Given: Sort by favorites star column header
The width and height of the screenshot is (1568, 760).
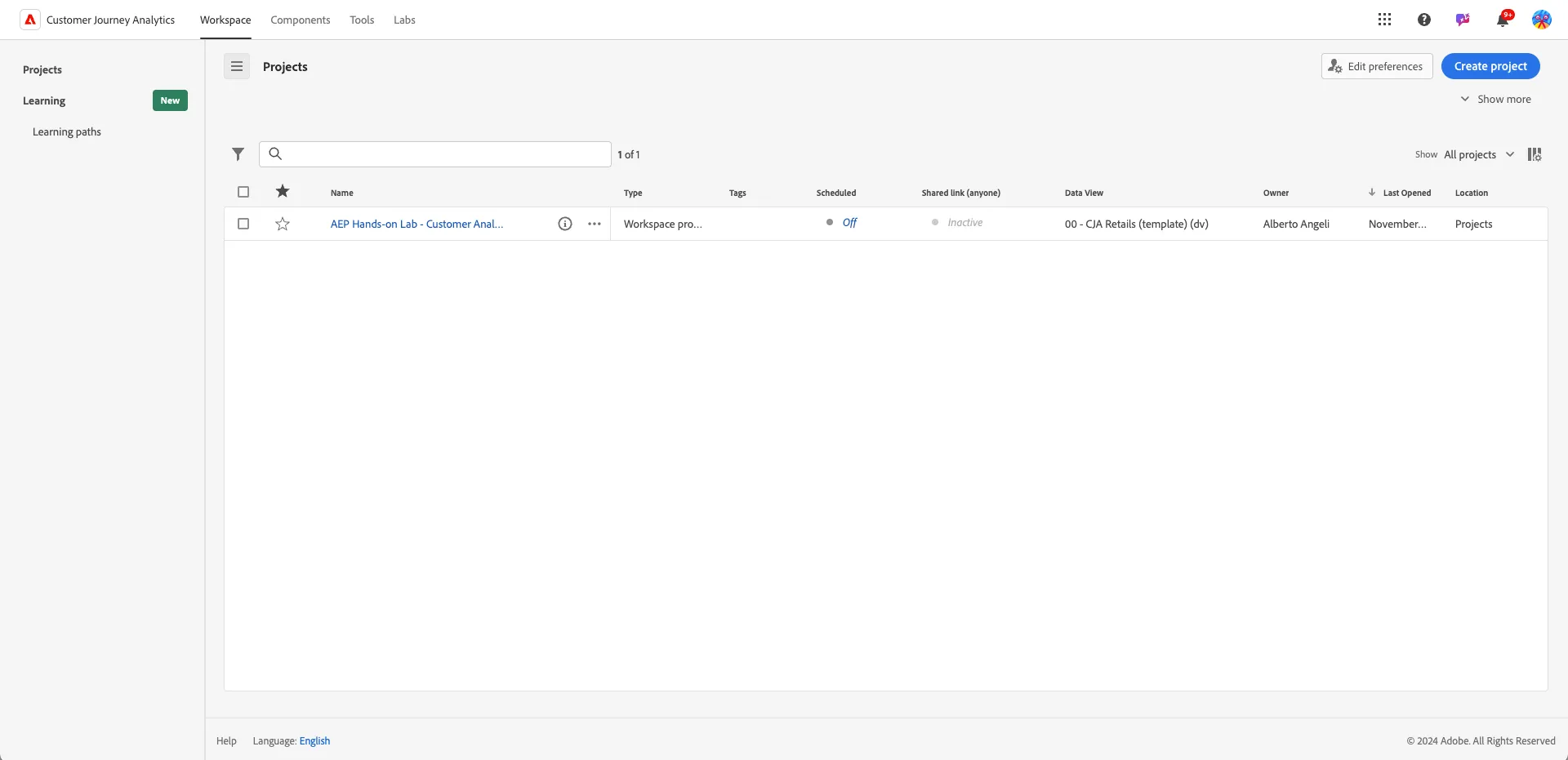Looking at the screenshot, I should 283,191.
